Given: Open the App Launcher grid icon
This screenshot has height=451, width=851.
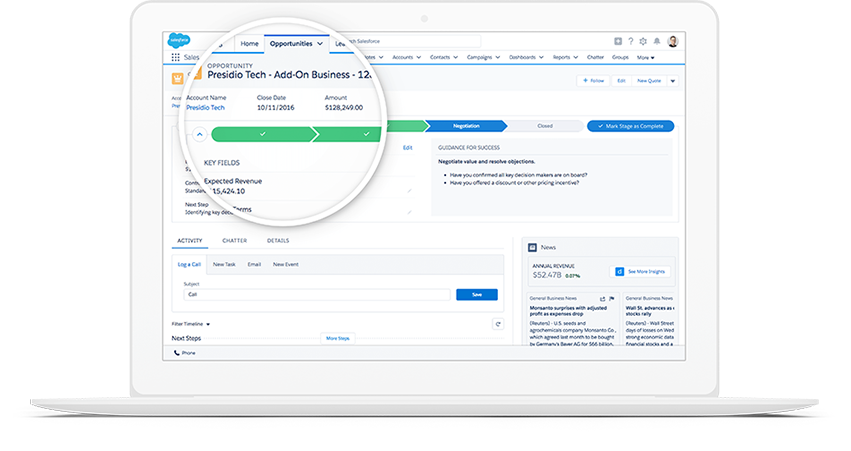Looking at the screenshot, I should click(175, 57).
